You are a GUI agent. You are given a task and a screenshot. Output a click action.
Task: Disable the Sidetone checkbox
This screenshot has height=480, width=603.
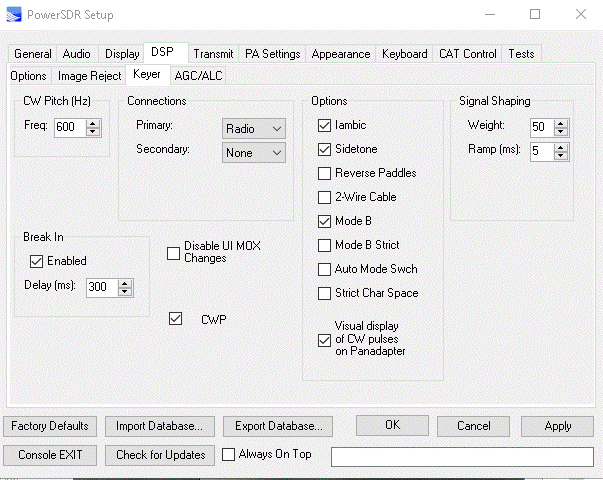(x=324, y=149)
